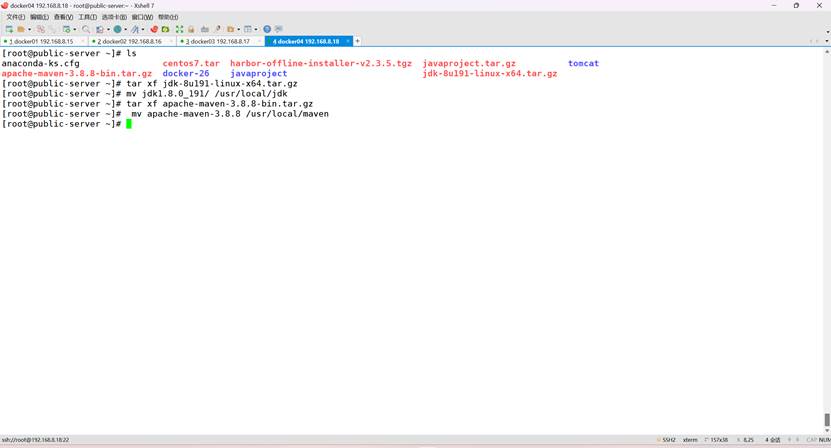
Task: Click the icon right of the Find magnifier
Action: (x=100, y=29)
